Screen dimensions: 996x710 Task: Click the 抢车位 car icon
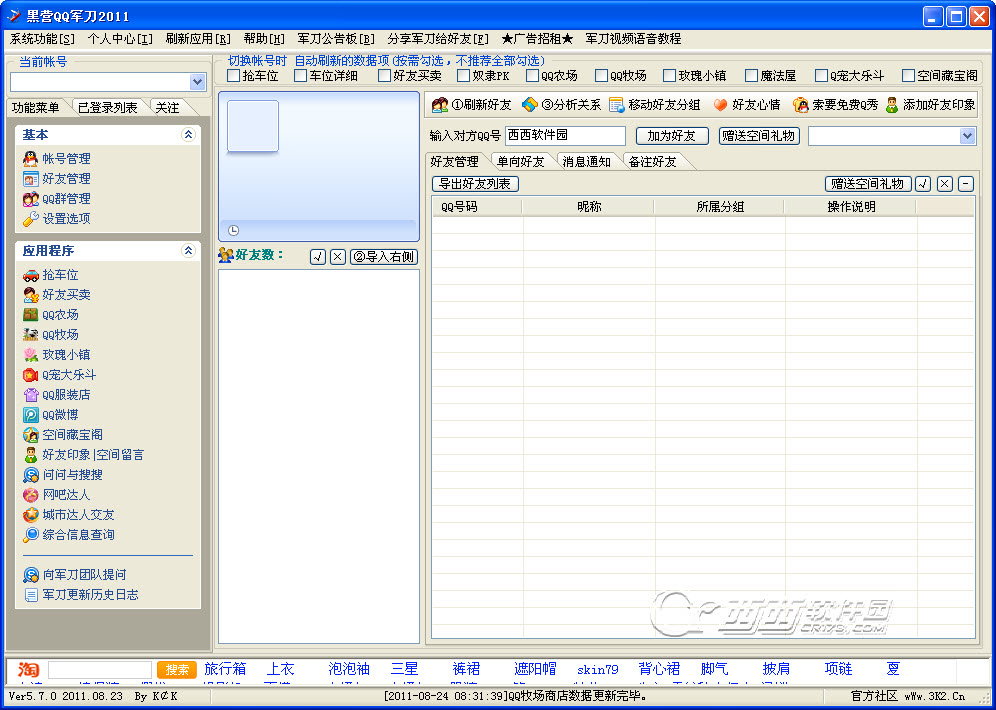coord(31,275)
